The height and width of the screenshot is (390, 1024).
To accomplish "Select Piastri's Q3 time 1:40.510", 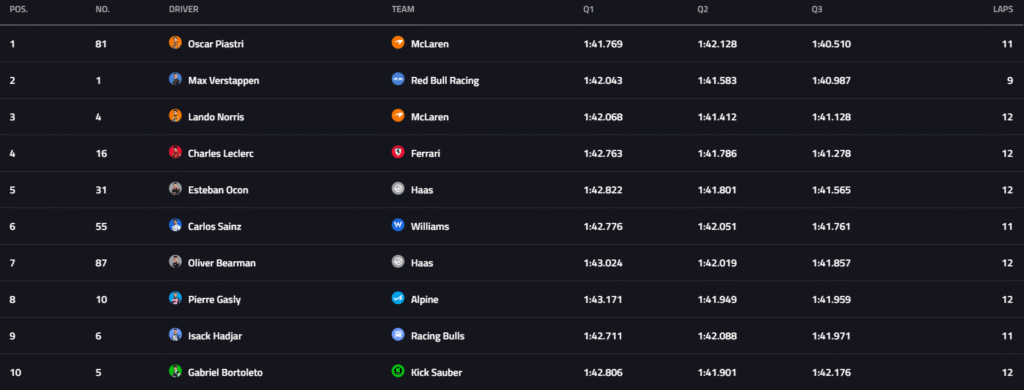I will (831, 44).
